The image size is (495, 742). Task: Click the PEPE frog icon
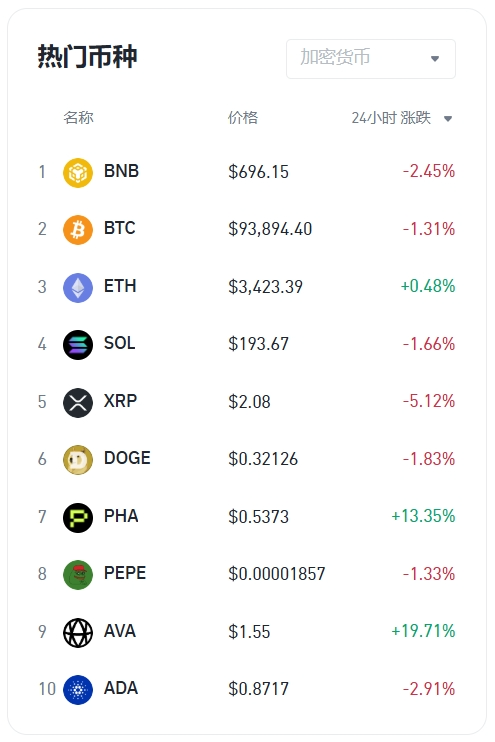78,575
